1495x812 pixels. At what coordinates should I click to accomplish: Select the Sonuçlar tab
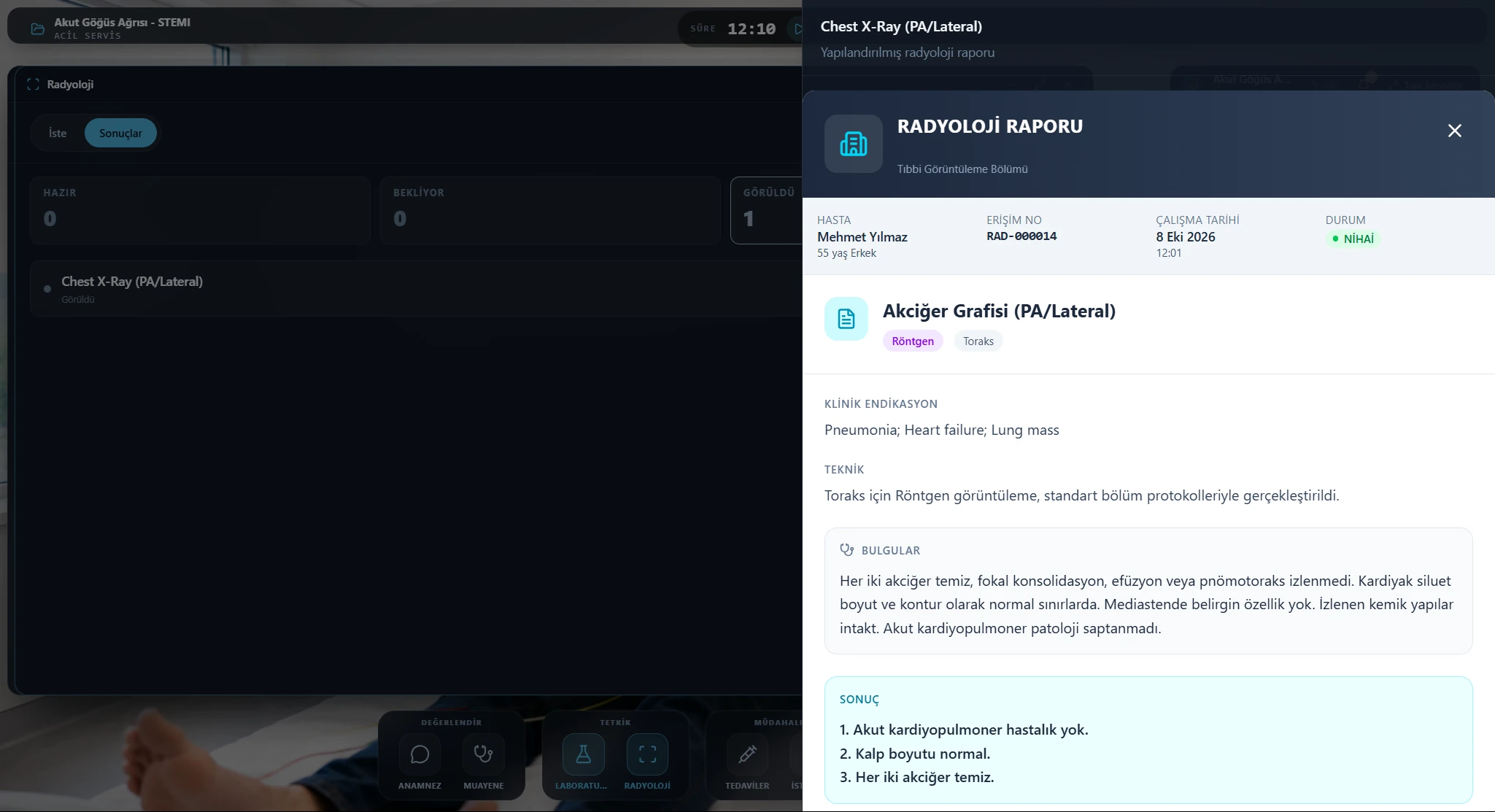[120, 133]
